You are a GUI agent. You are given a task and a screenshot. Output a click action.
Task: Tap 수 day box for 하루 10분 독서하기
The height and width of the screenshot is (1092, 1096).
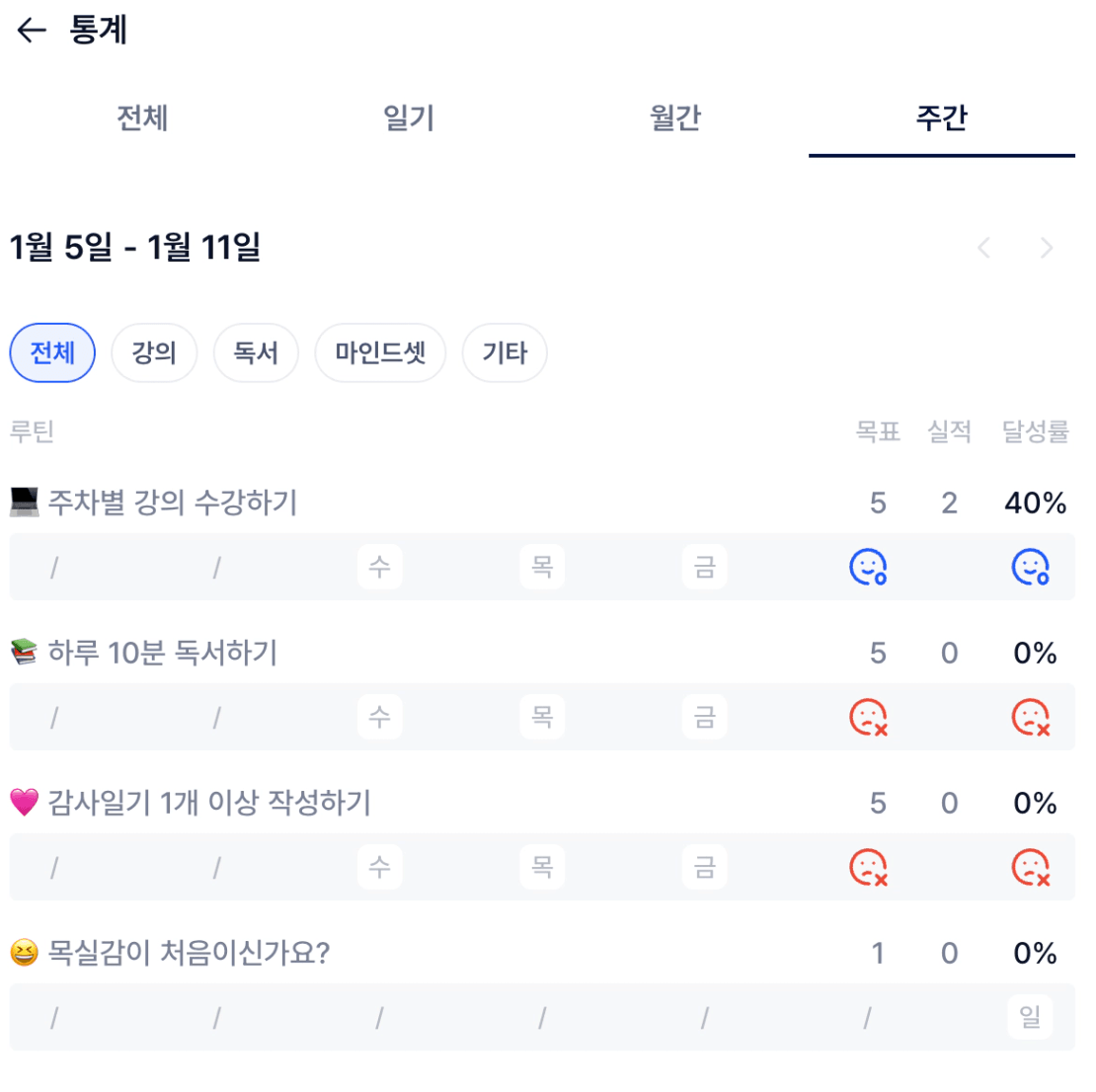pyautogui.click(x=380, y=717)
